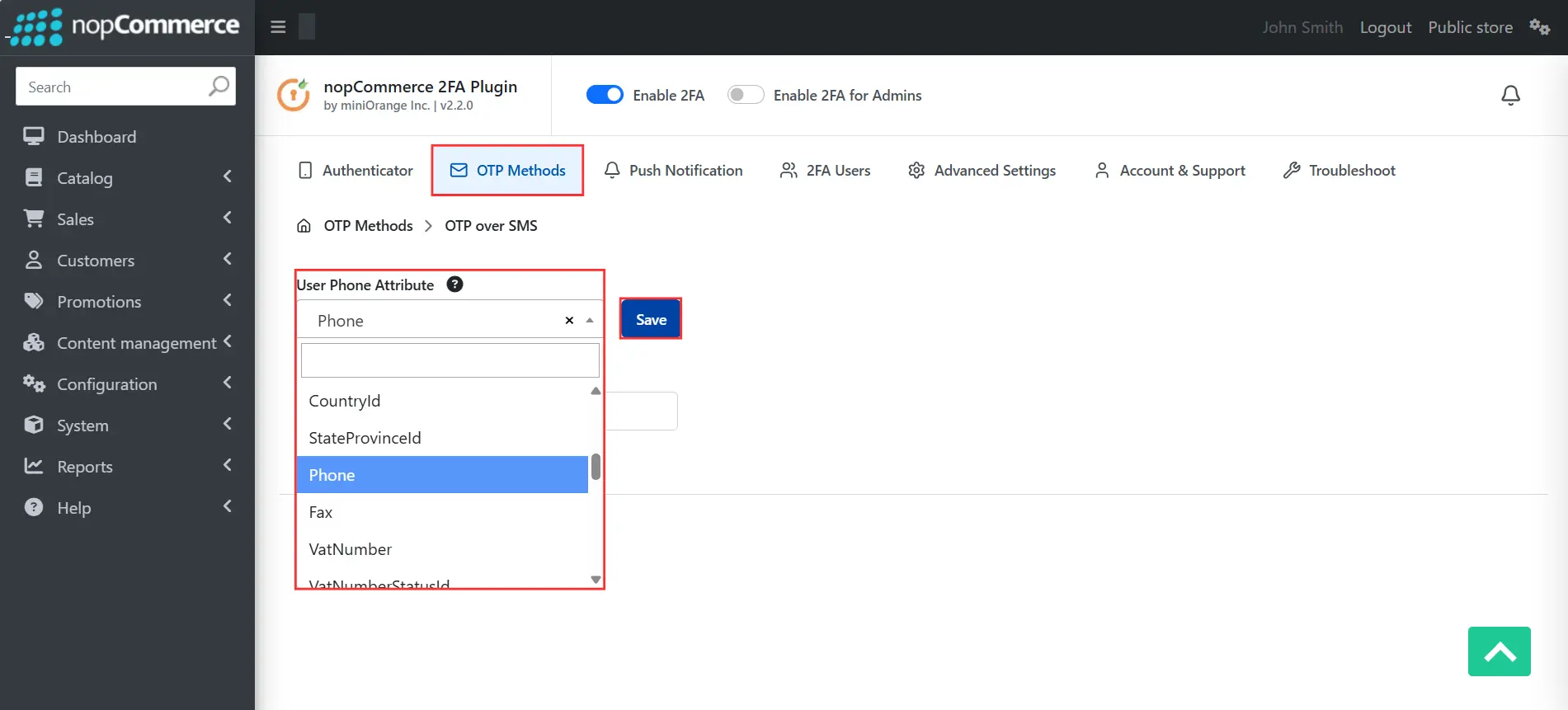The height and width of the screenshot is (710, 1568).
Task: Click the Customers person icon
Action: [34, 260]
